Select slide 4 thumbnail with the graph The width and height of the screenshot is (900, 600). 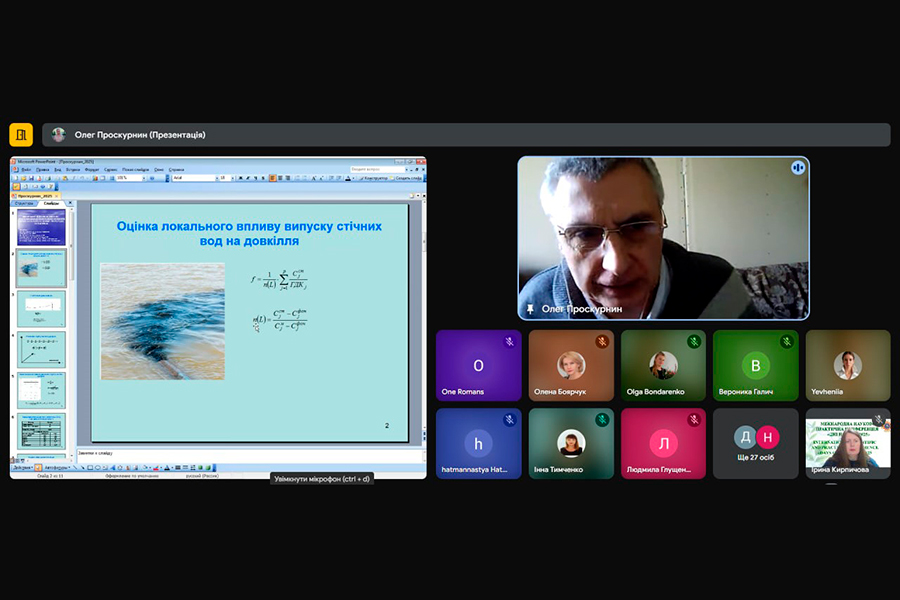pos(41,350)
